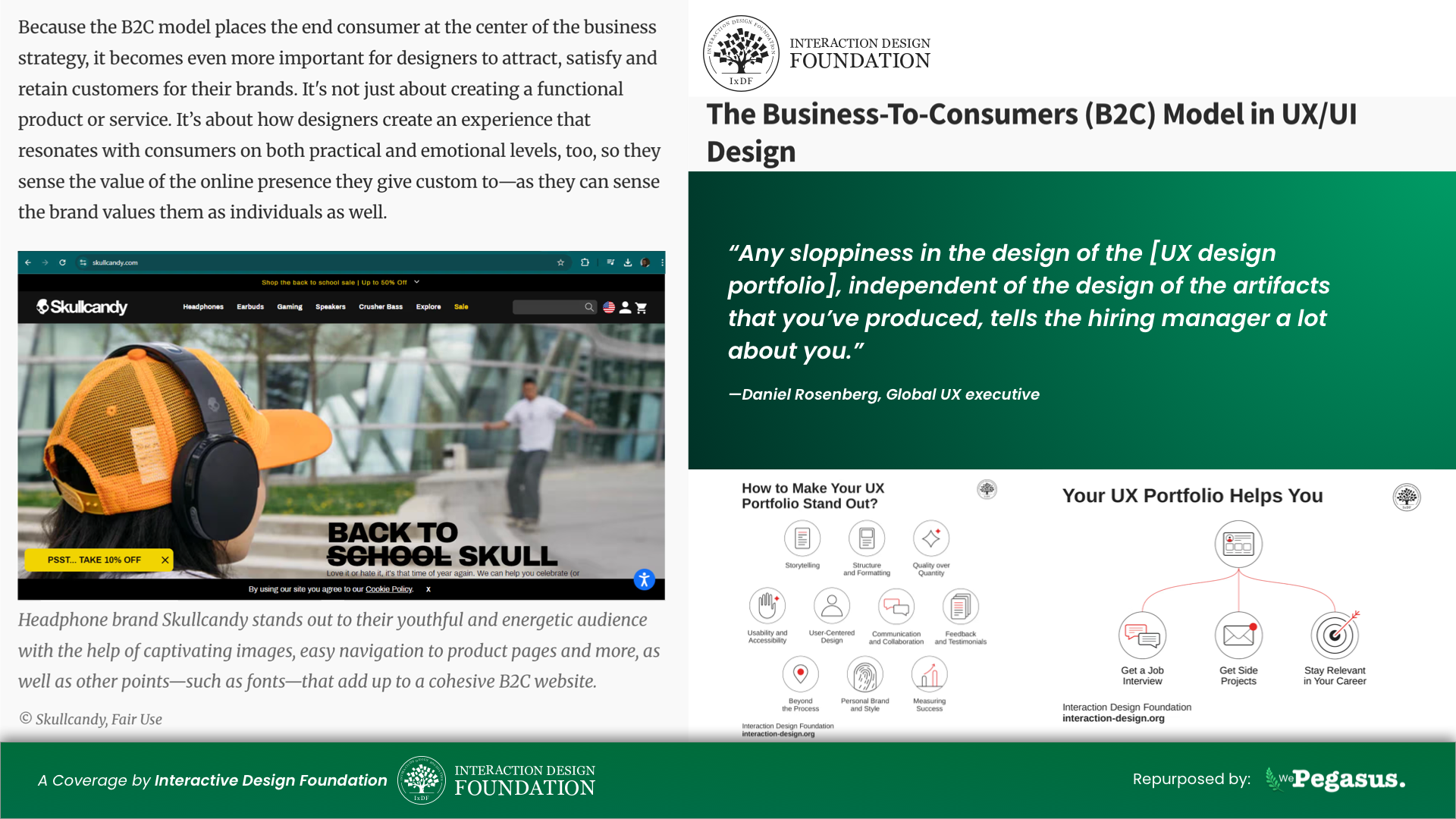Image resolution: width=1456 pixels, height=819 pixels.
Task: Click interaction-design.org under Portfolio Helps You
Action: (1113, 718)
